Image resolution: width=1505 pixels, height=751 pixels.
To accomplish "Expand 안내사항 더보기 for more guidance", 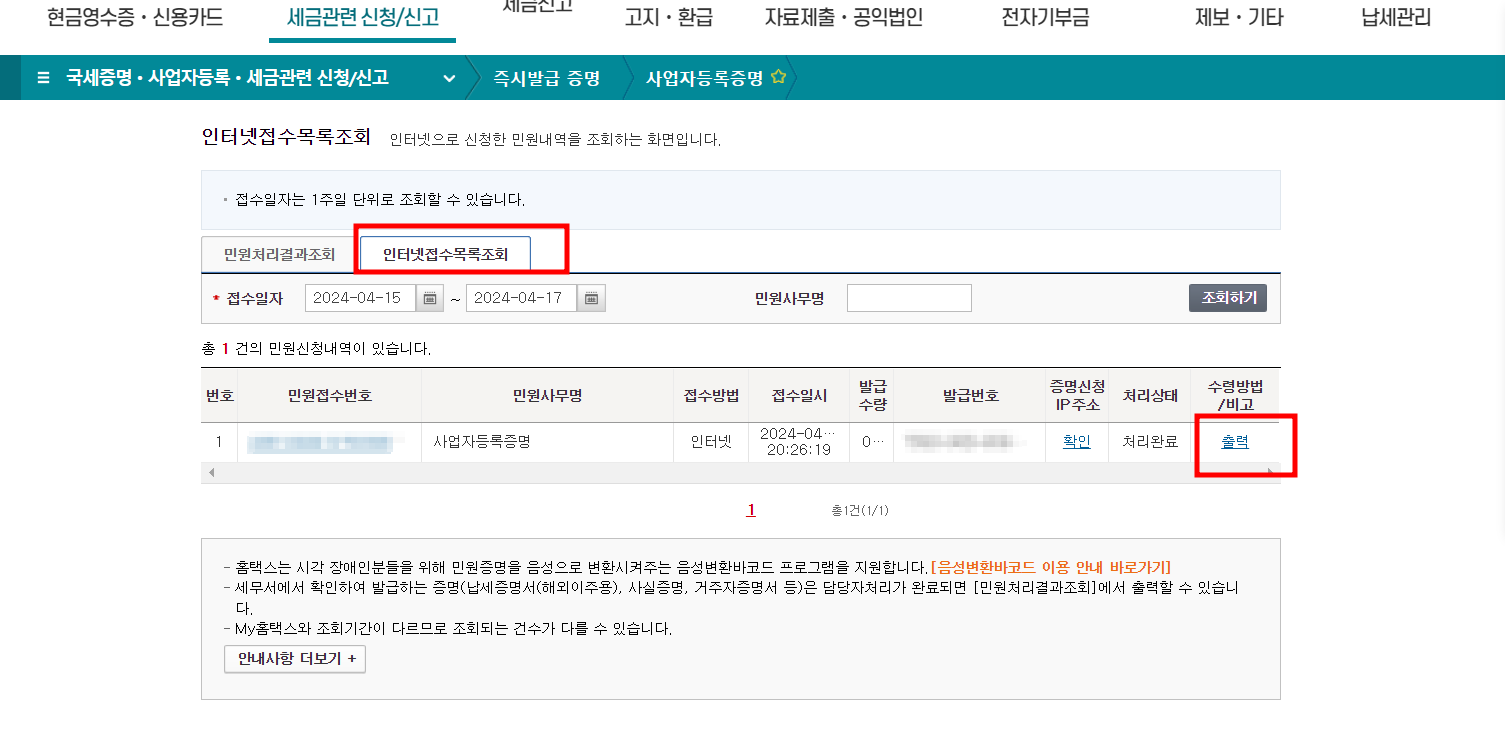I will (294, 659).
